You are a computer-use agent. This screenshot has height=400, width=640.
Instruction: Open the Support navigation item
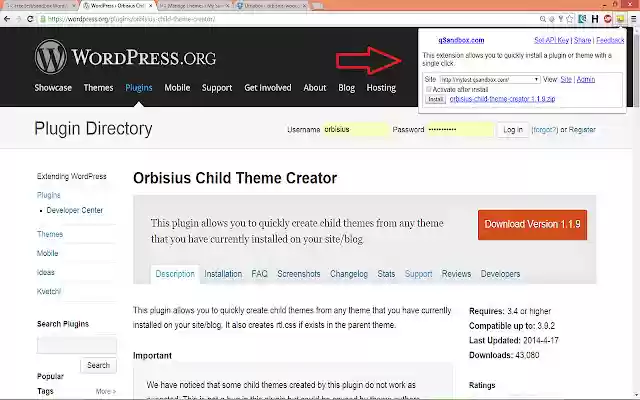tap(217, 88)
